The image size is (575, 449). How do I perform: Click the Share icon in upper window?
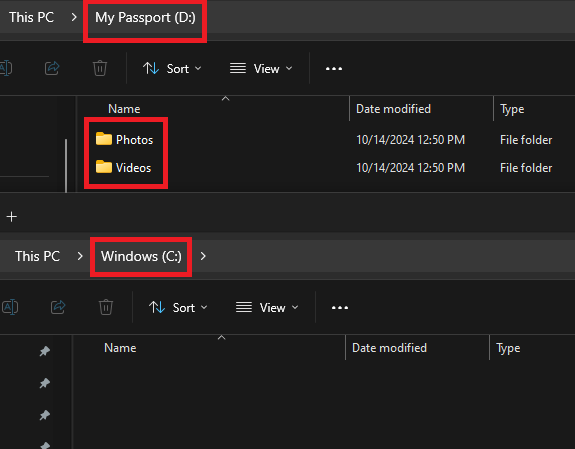tap(52, 68)
